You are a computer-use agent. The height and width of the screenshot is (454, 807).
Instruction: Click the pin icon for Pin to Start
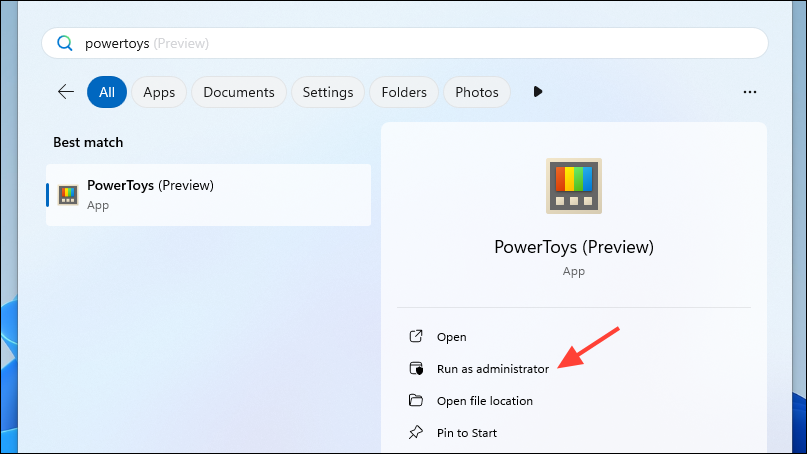pos(416,432)
